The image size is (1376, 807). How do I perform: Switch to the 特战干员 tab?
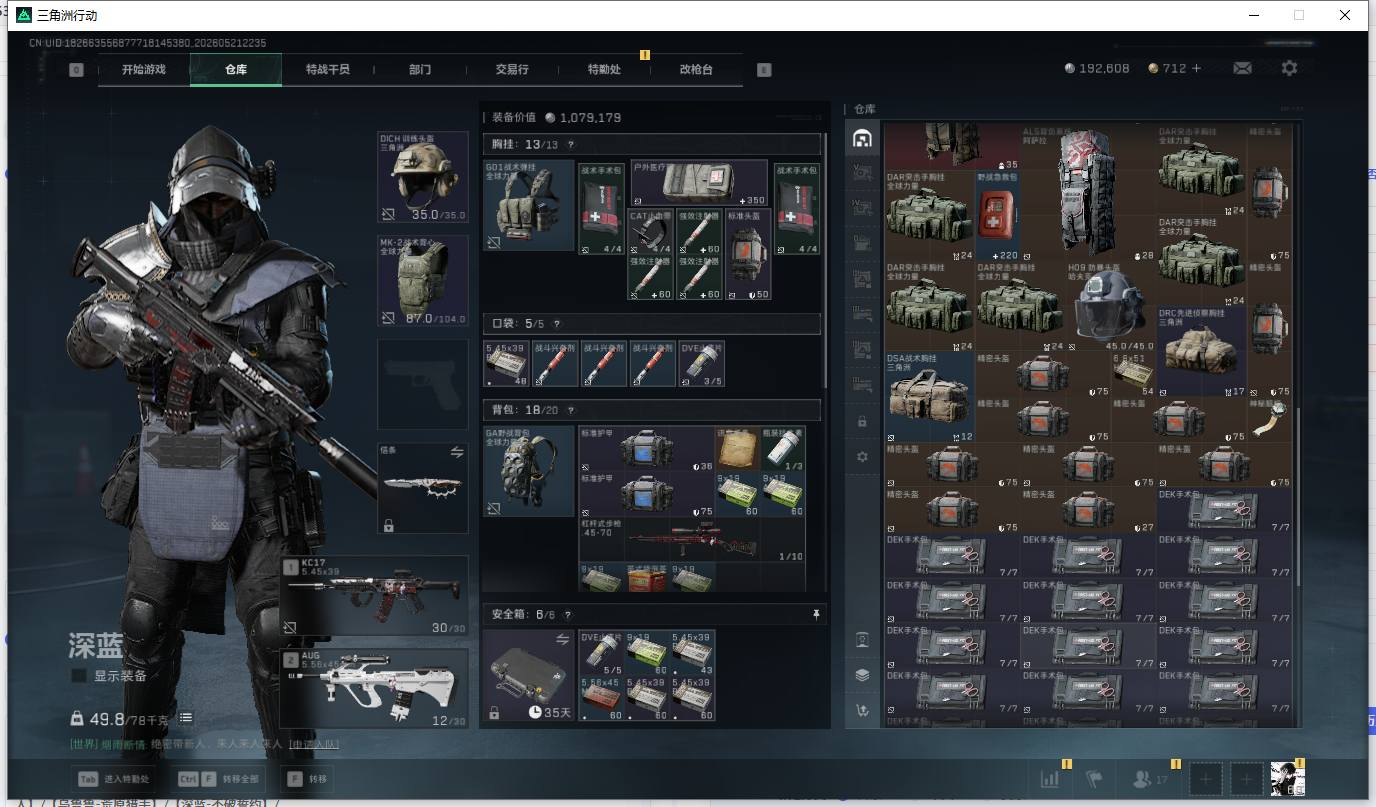[x=327, y=70]
